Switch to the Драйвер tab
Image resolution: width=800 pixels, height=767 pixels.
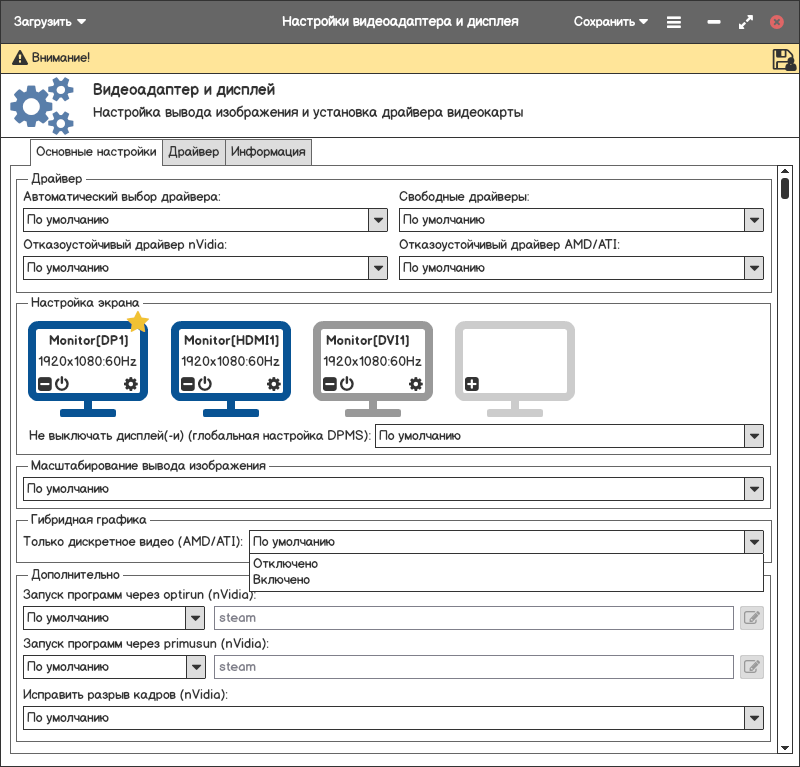pyautogui.click(x=193, y=152)
